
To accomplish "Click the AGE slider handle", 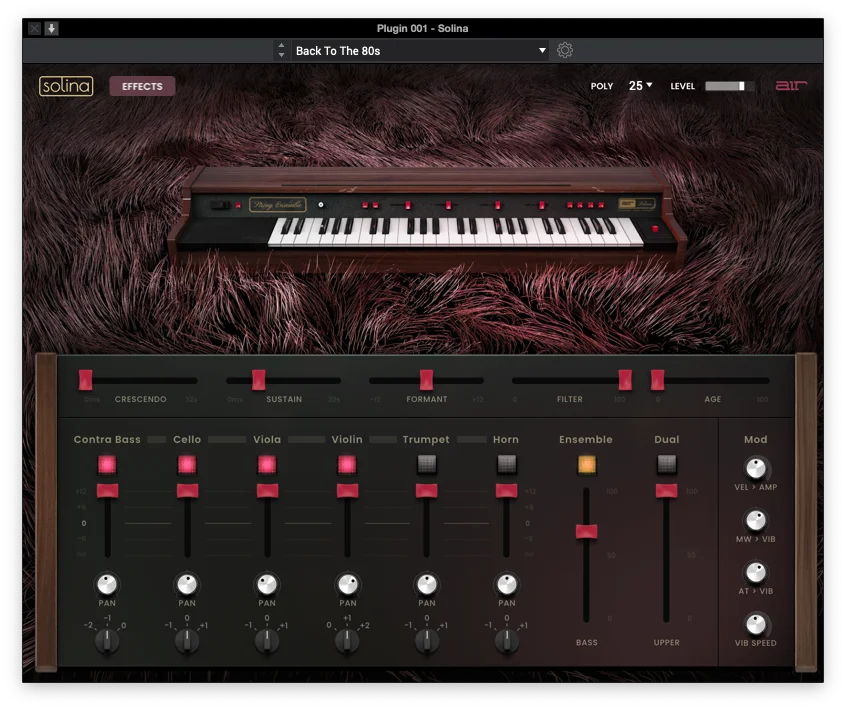I will coord(657,380).
